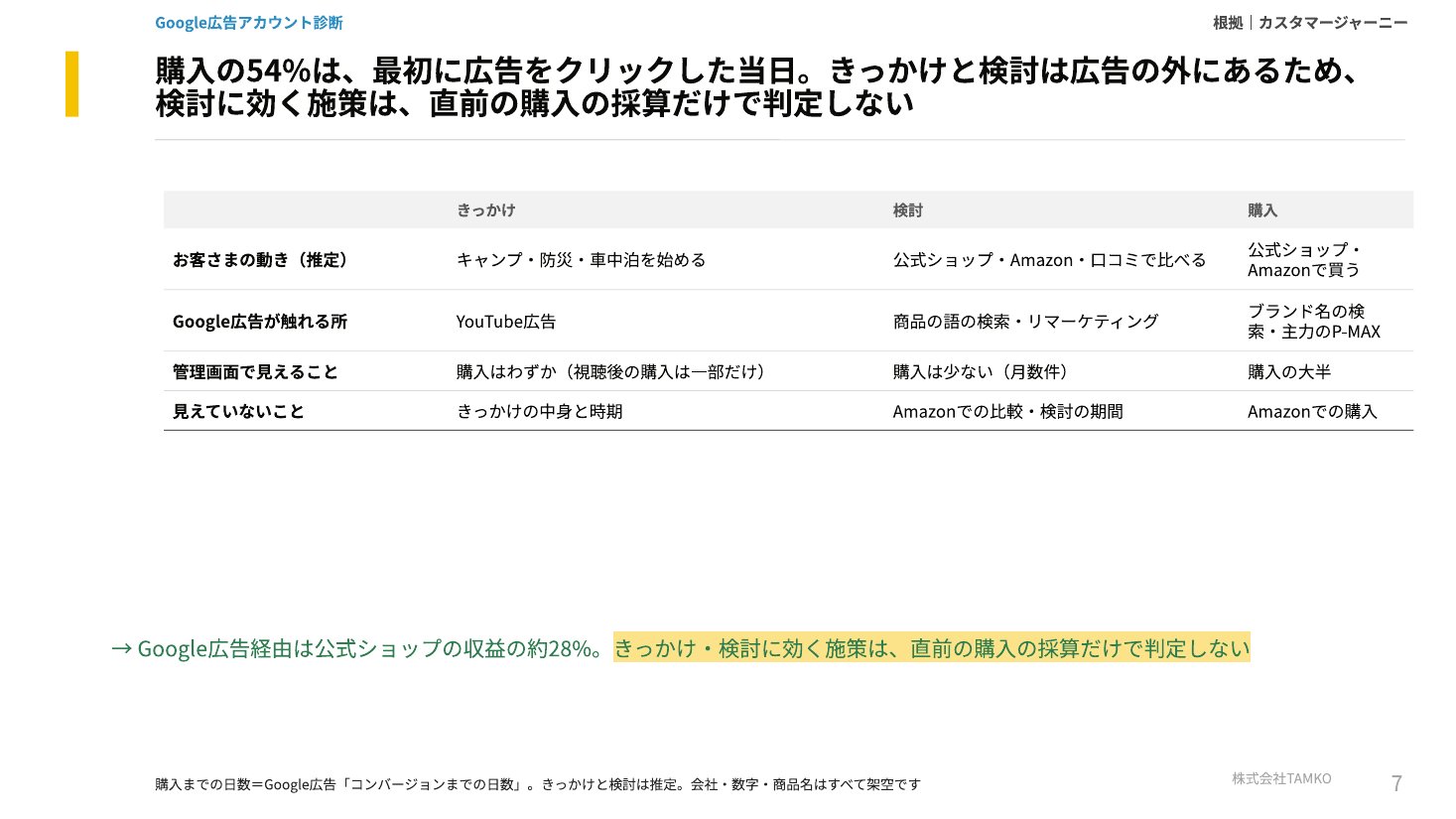This screenshot has height=819, width=1456.
Task: Click the slide title starting '購入の54%は'
Action: 756,87
